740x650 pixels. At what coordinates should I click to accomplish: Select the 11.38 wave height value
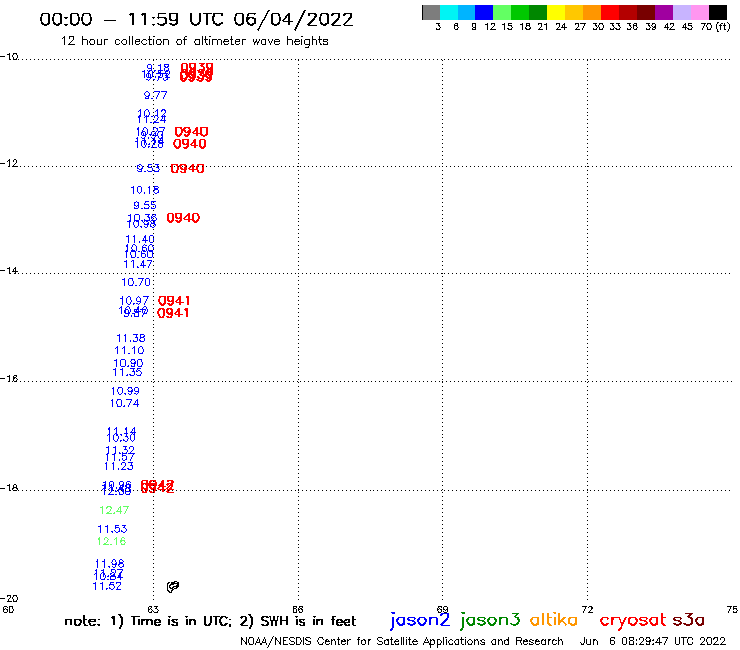(x=131, y=338)
